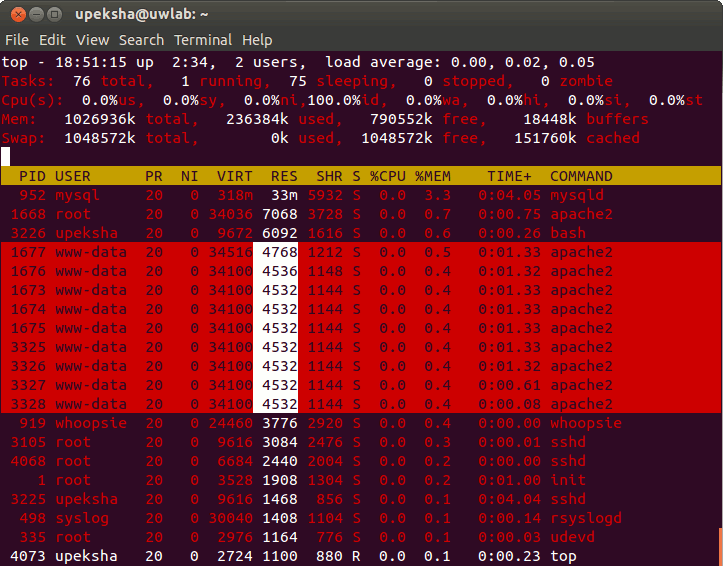The width and height of the screenshot is (723, 566).
Task: Open the Help menu
Action: (x=257, y=40)
